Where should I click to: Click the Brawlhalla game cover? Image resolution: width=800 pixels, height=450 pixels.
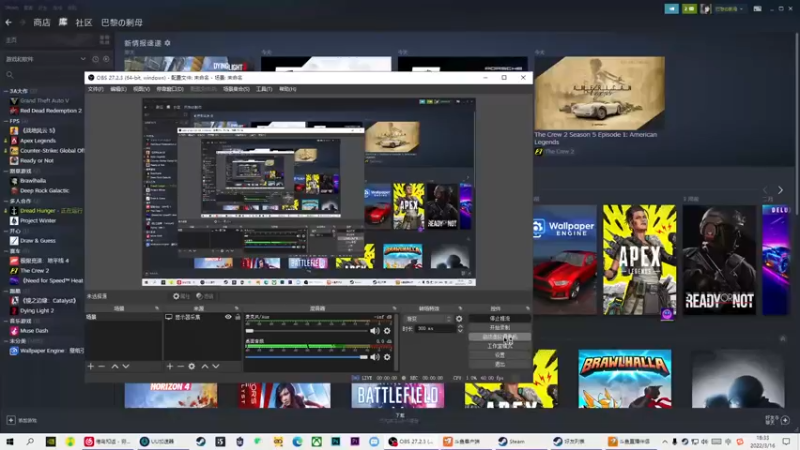coord(624,379)
